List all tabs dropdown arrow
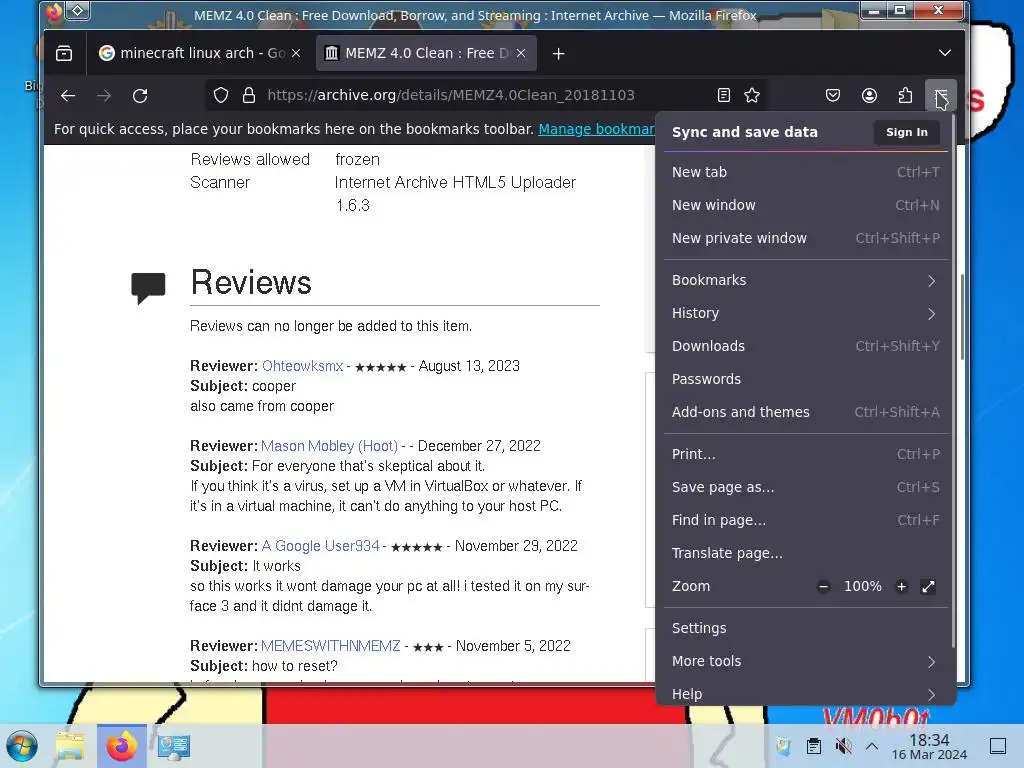 click(x=944, y=53)
